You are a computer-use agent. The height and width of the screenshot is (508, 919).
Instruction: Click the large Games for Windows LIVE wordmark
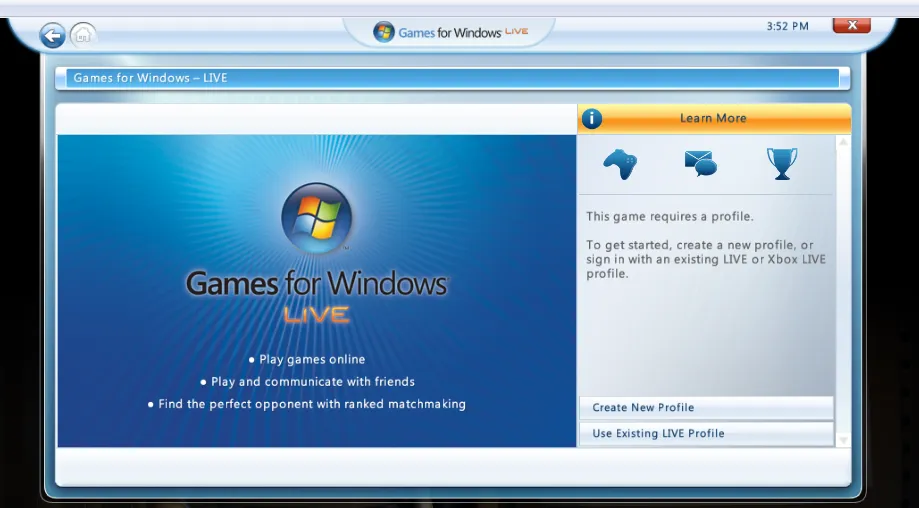[x=317, y=283]
